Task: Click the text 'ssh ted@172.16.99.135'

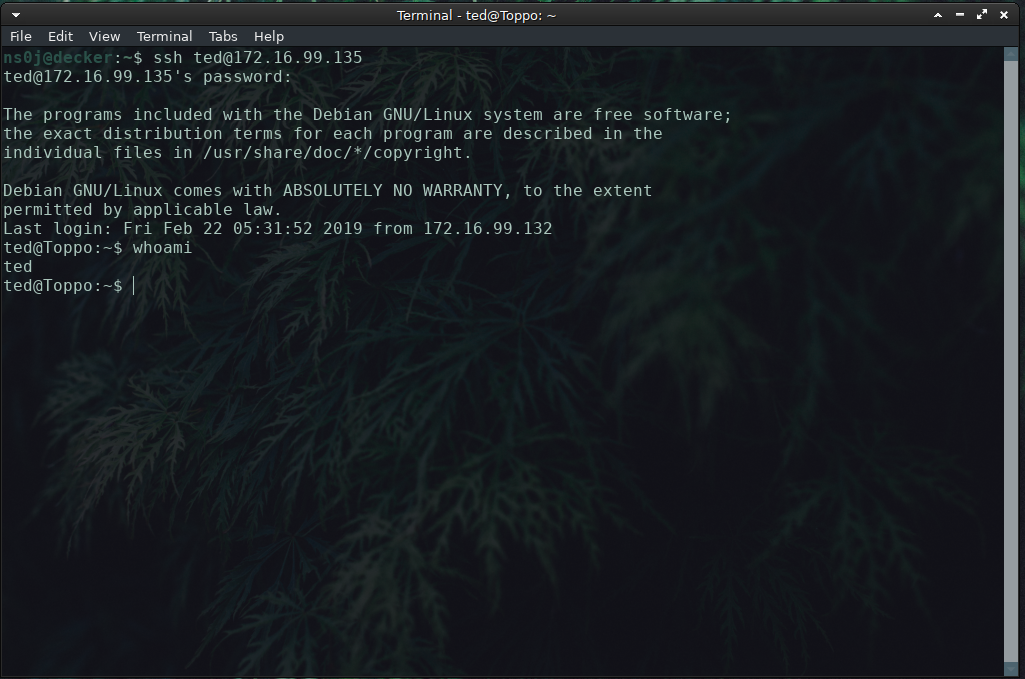Action: click(x=258, y=58)
